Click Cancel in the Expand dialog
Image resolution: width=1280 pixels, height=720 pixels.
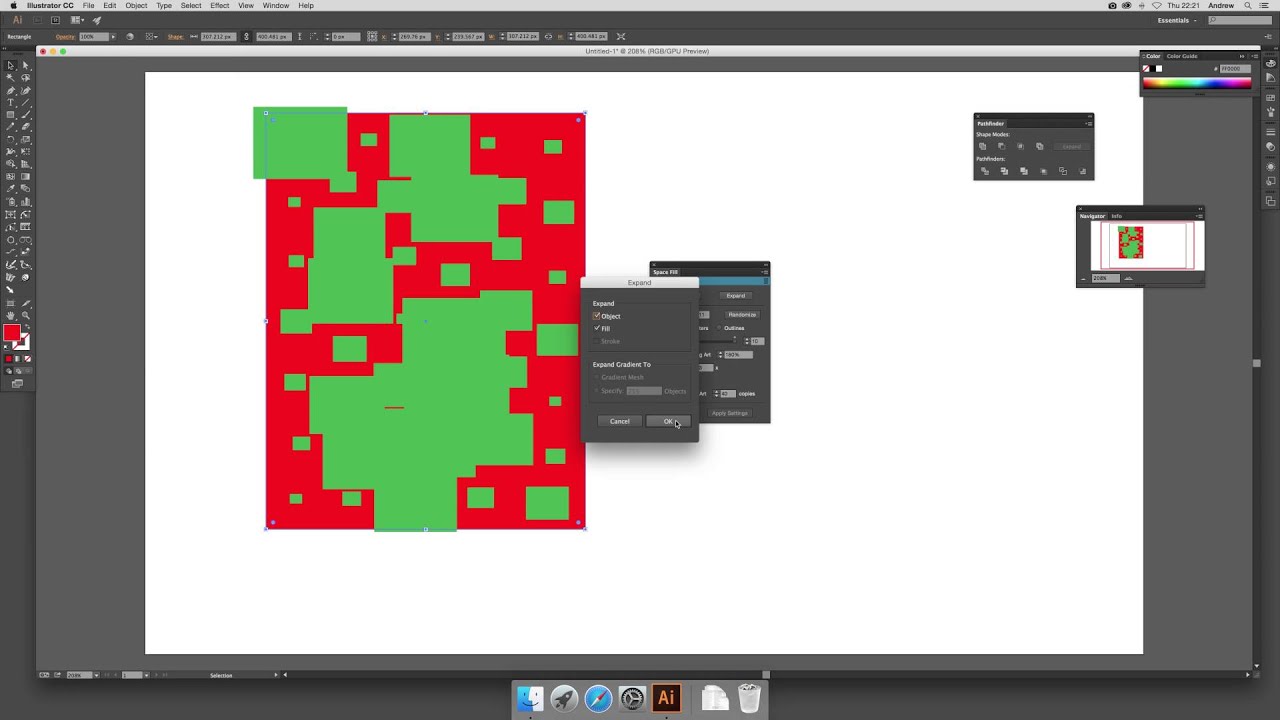pos(619,421)
